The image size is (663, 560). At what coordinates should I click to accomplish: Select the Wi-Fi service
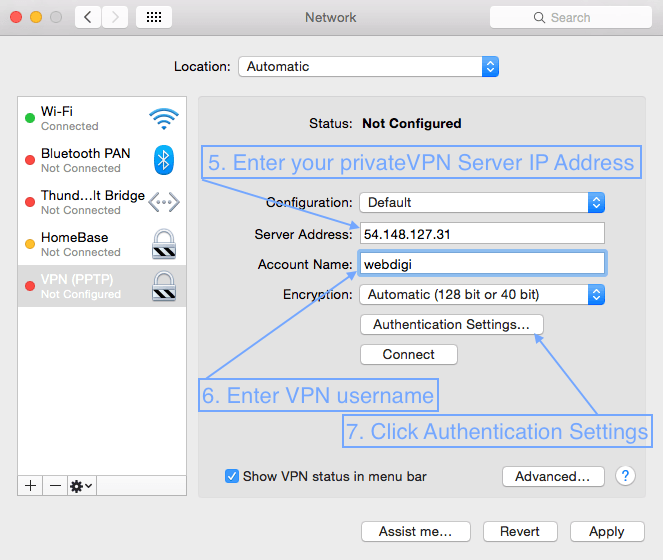click(x=102, y=118)
